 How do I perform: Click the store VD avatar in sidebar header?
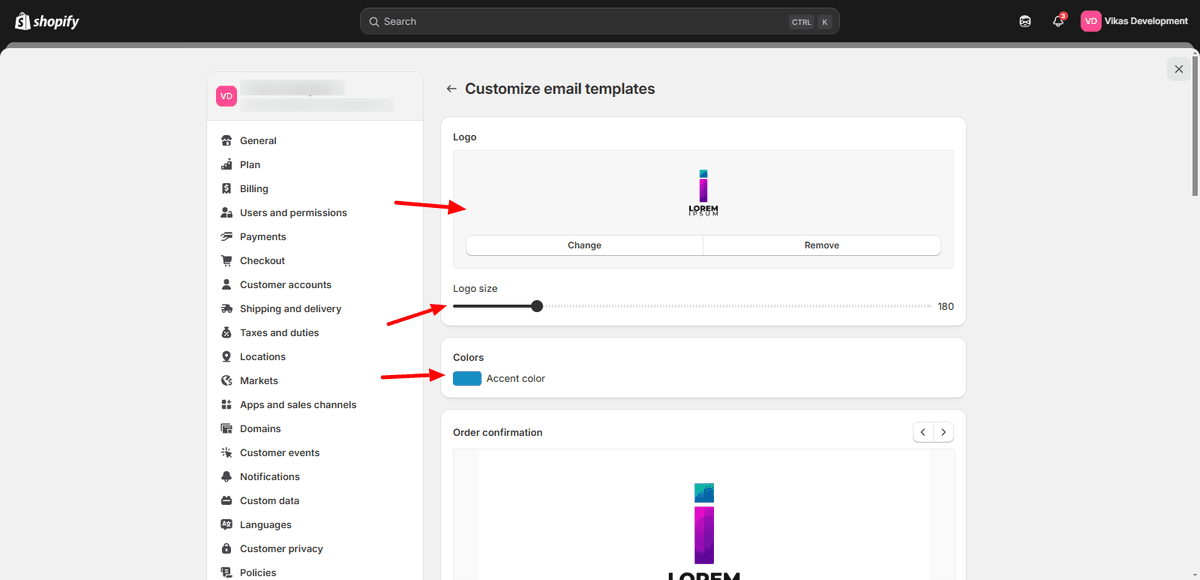click(227, 96)
